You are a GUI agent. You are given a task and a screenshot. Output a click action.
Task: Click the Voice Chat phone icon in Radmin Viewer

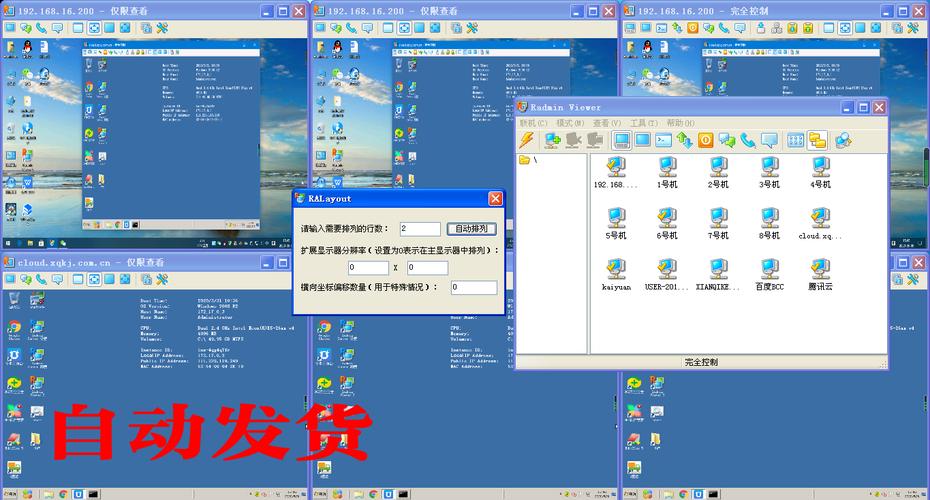(x=747, y=141)
